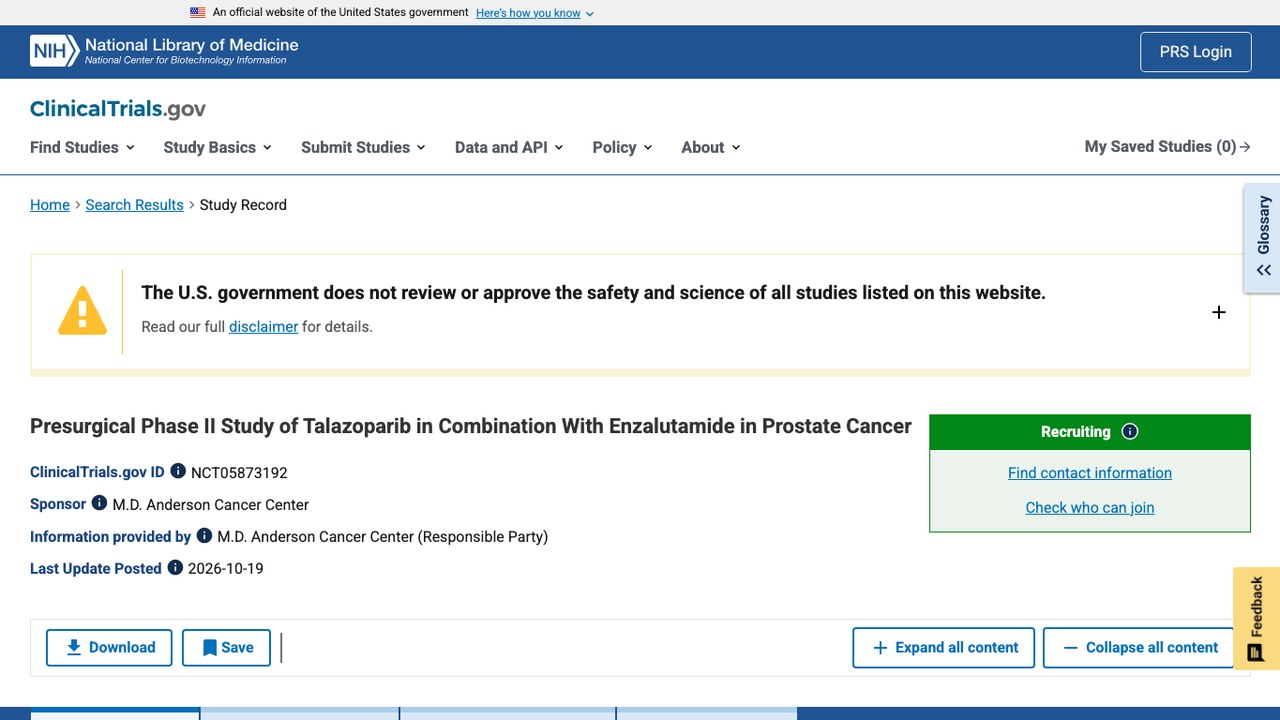Open the Submit Studies menu
The image size is (1280, 720).
[x=363, y=147]
